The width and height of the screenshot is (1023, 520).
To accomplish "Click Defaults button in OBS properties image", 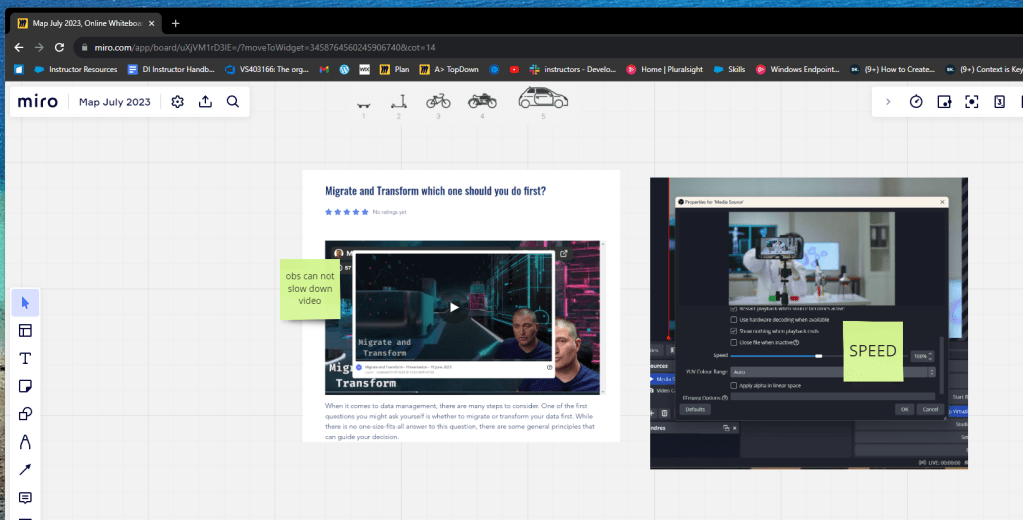I will [695, 409].
